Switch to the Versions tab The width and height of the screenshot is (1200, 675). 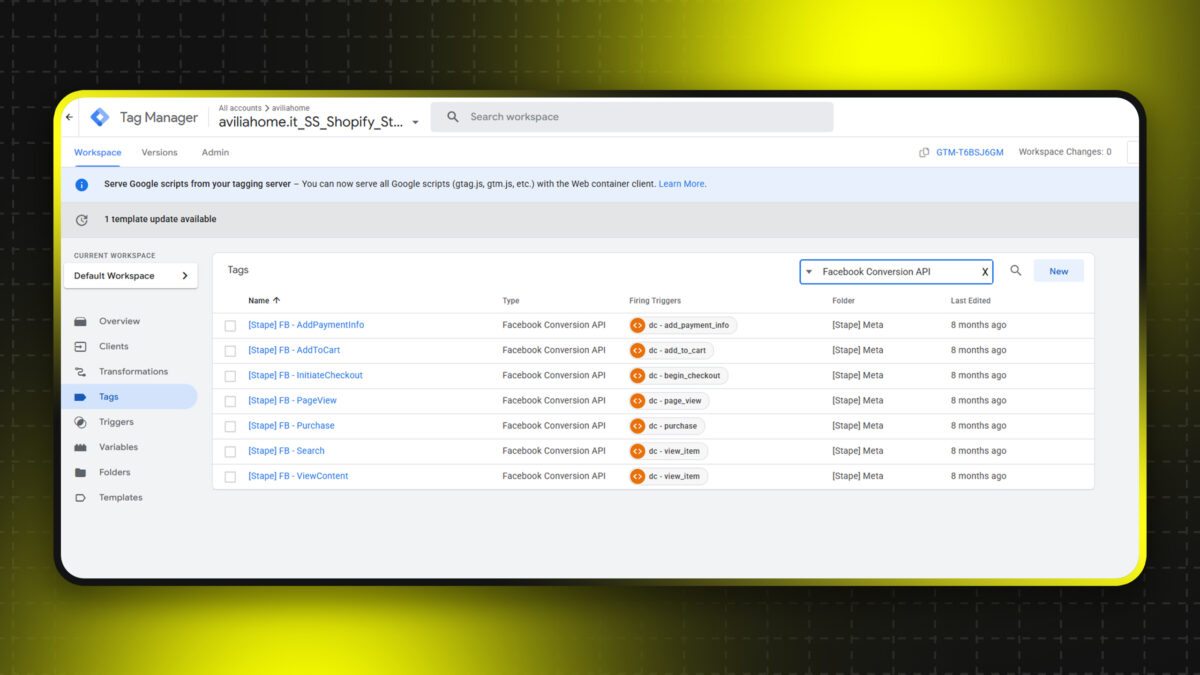159,152
